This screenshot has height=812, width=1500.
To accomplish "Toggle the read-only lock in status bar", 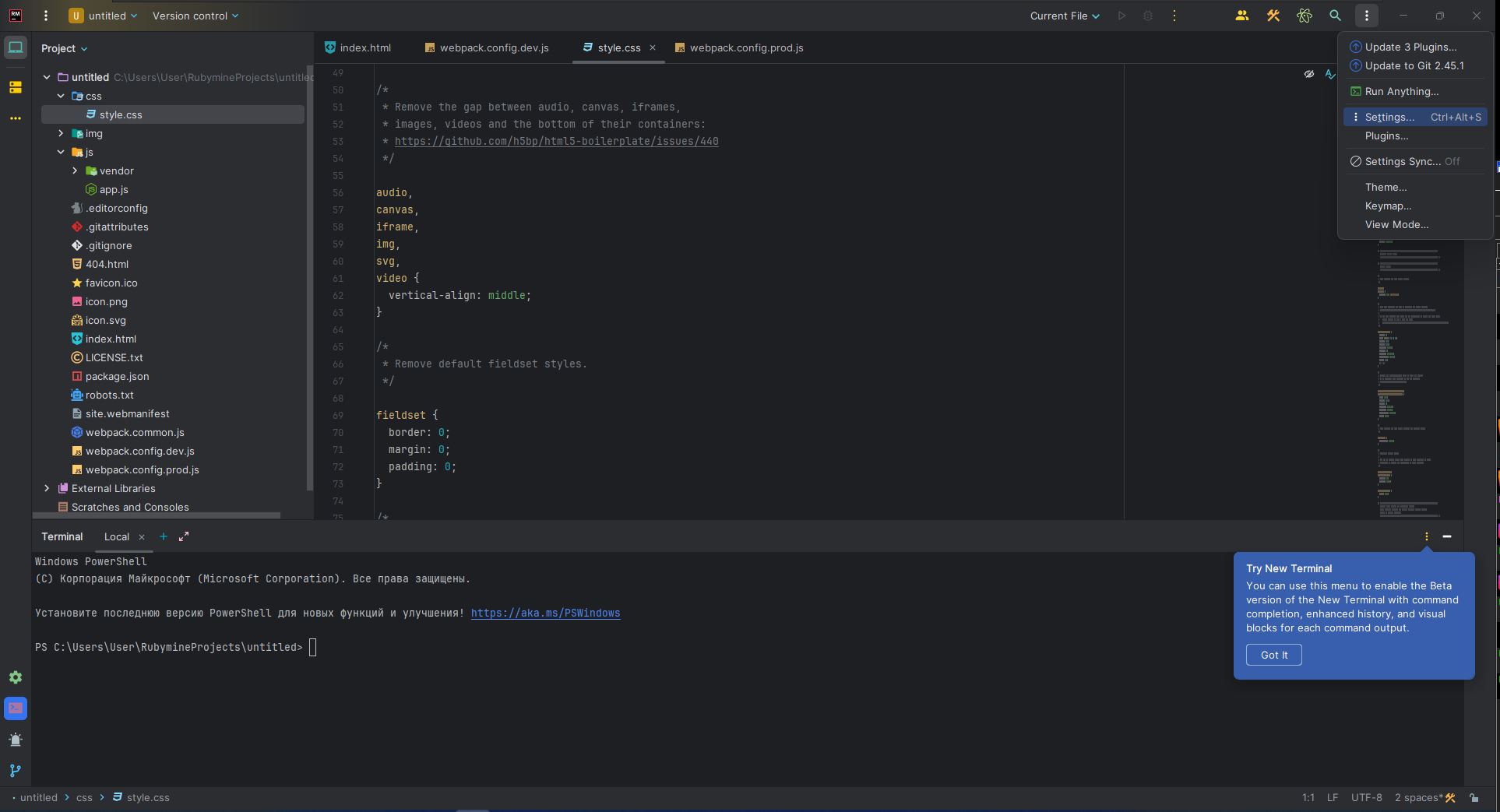I will 1474,797.
